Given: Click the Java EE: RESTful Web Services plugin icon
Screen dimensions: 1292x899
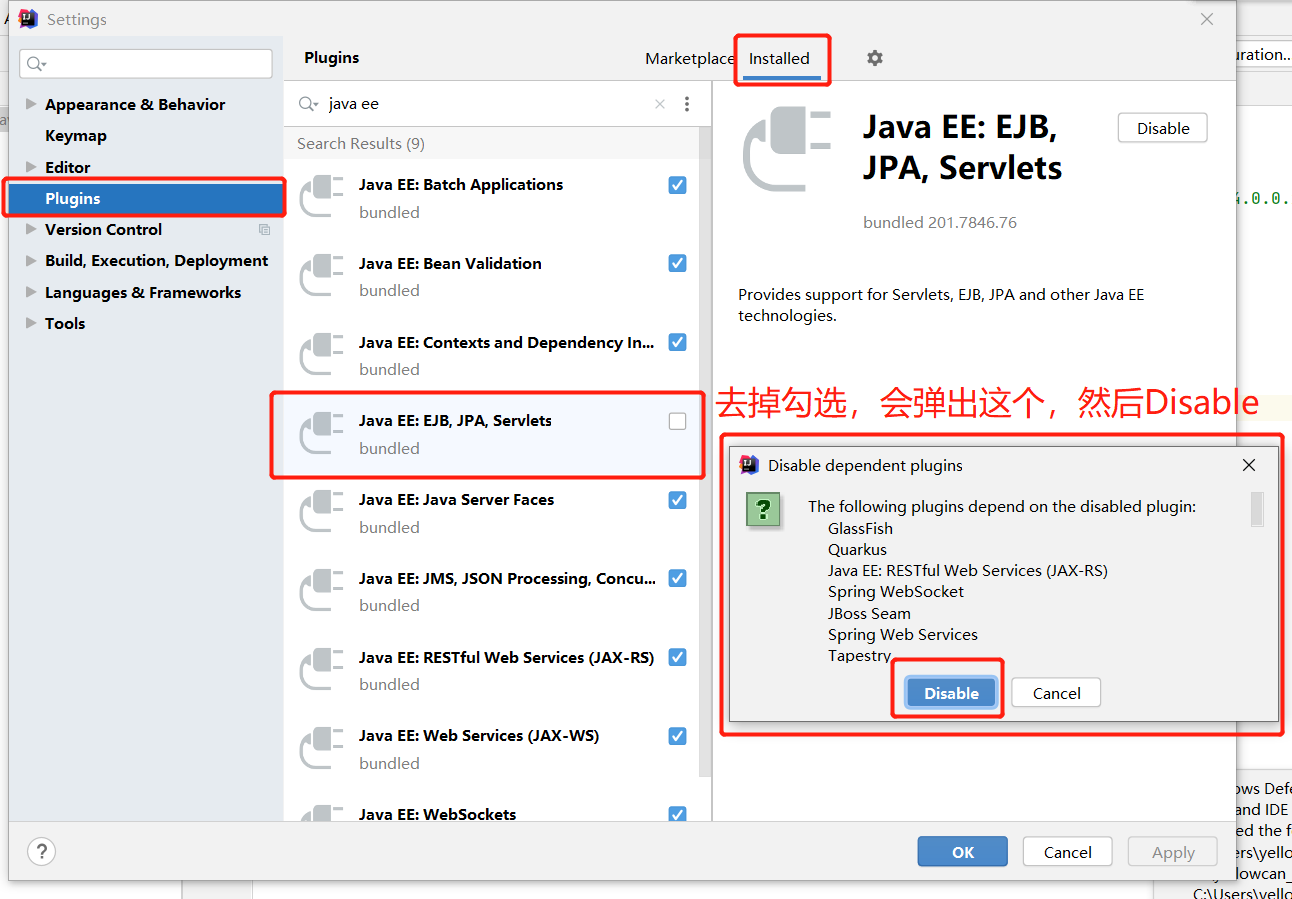Looking at the screenshot, I should (x=322, y=670).
